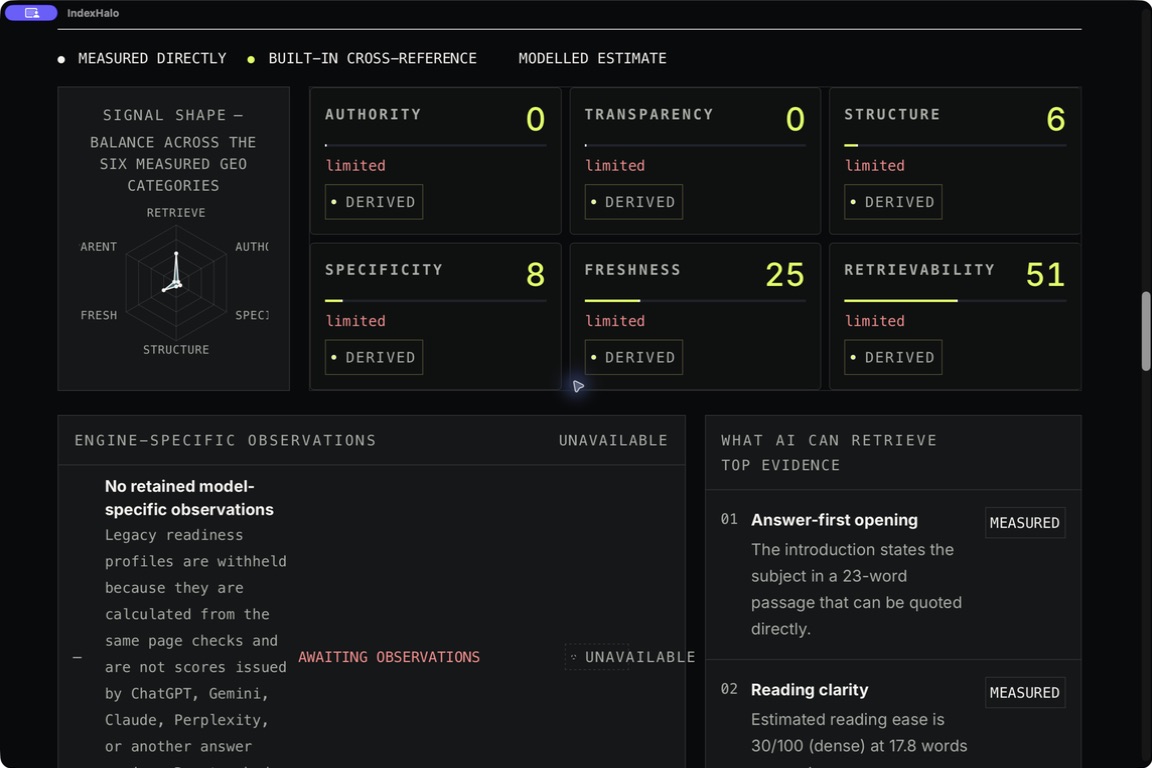Click the AWAITING OBSERVATIONS status text

389,657
